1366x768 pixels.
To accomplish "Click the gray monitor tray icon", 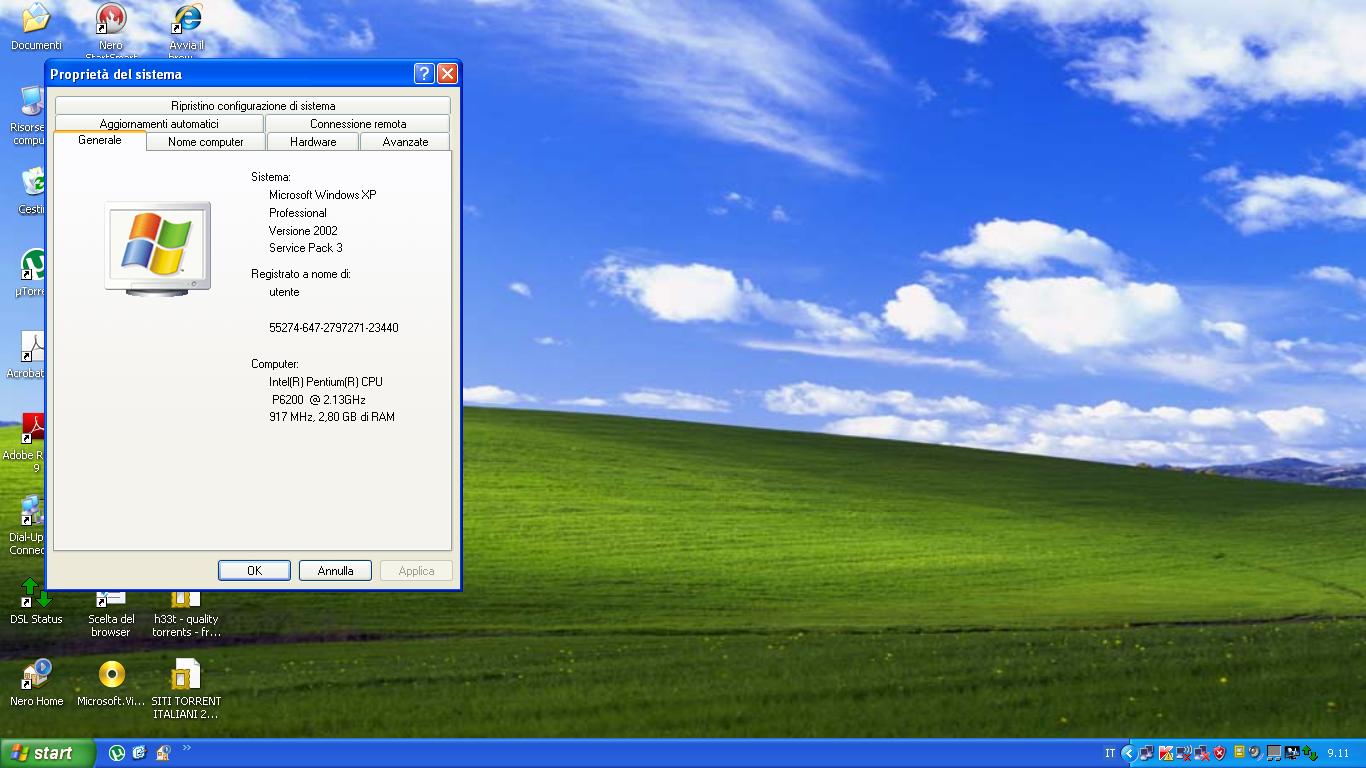I will (x=1274, y=753).
